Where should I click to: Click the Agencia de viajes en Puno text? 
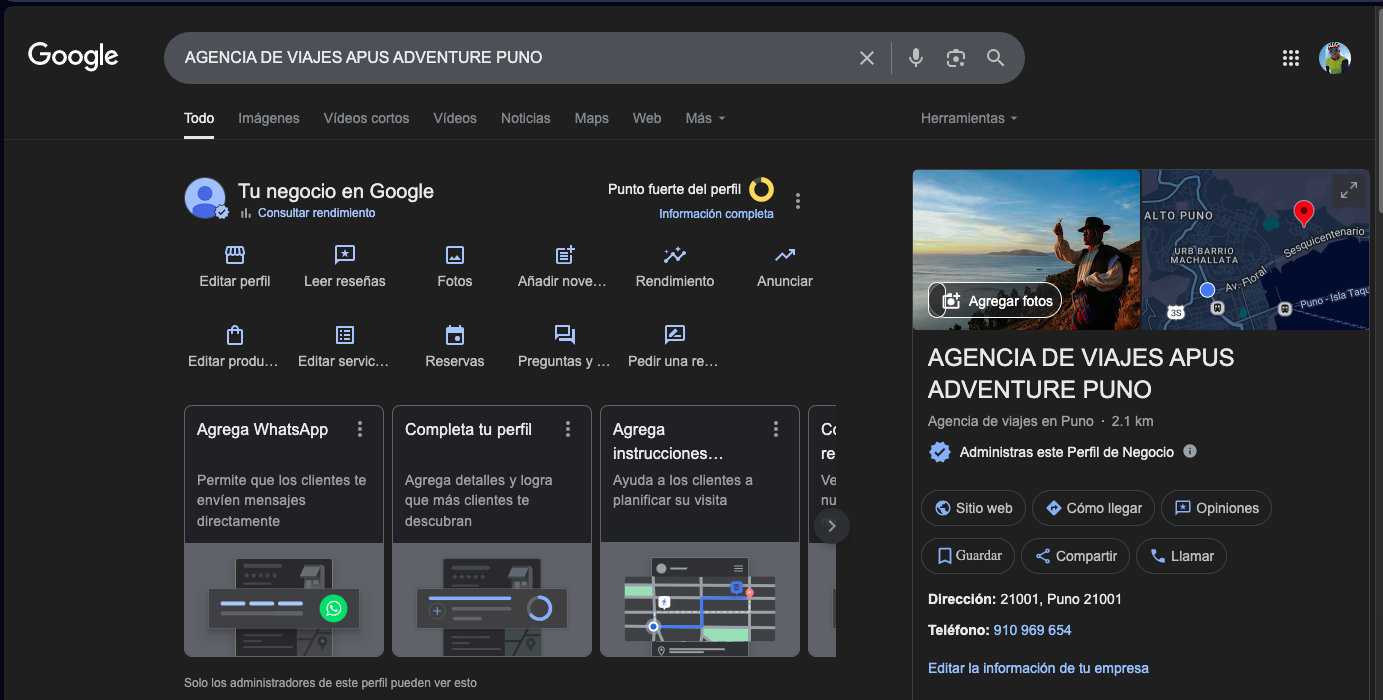(x=1011, y=421)
